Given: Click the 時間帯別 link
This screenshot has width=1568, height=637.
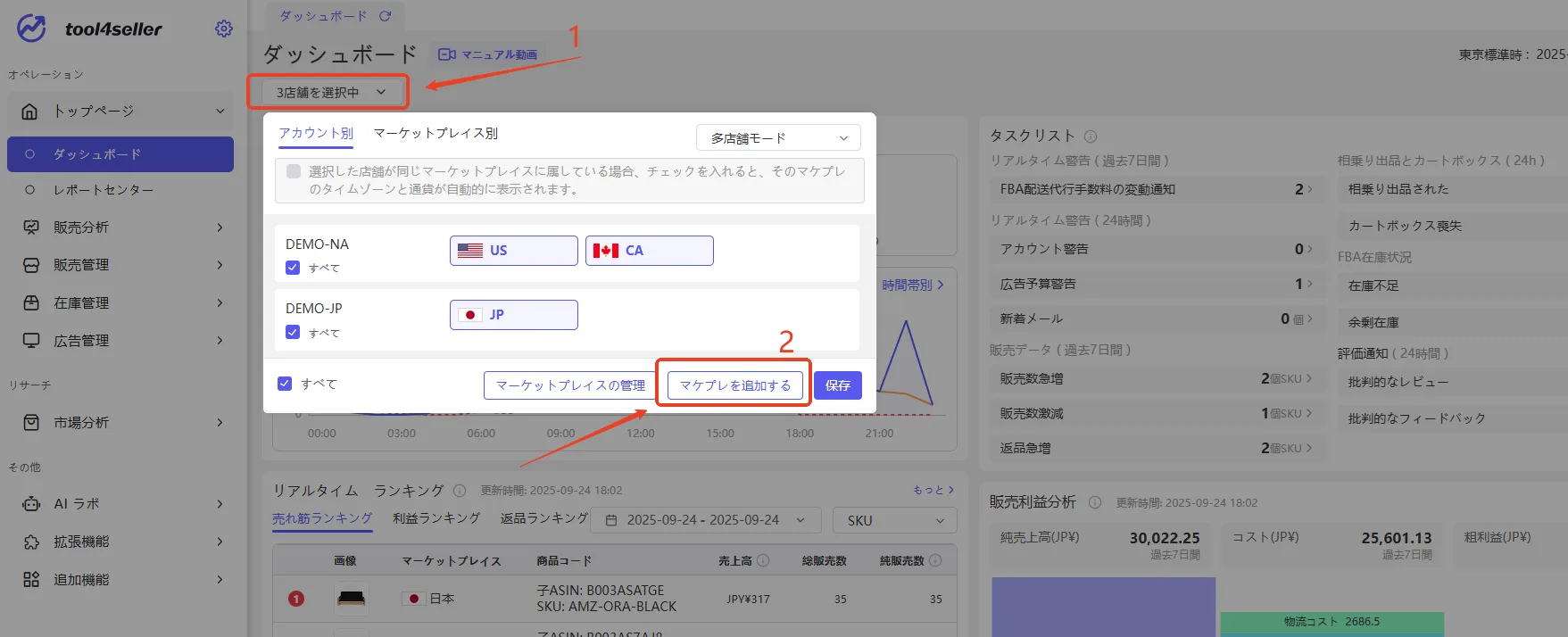Looking at the screenshot, I should point(913,285).
